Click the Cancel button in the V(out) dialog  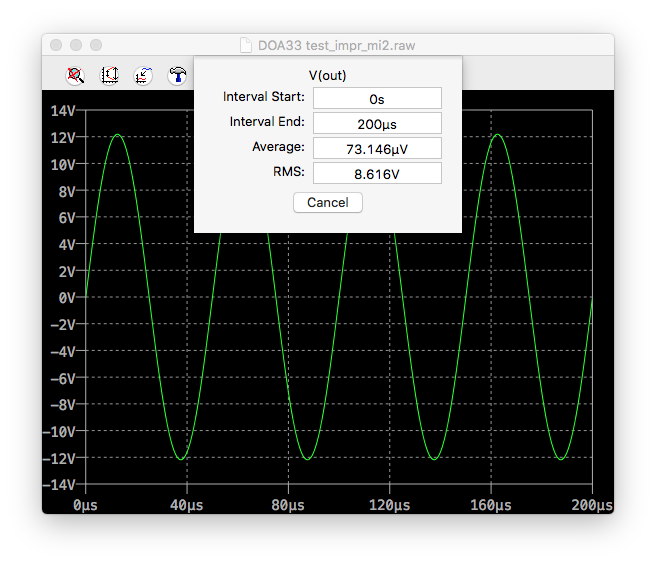pos(328,203)
